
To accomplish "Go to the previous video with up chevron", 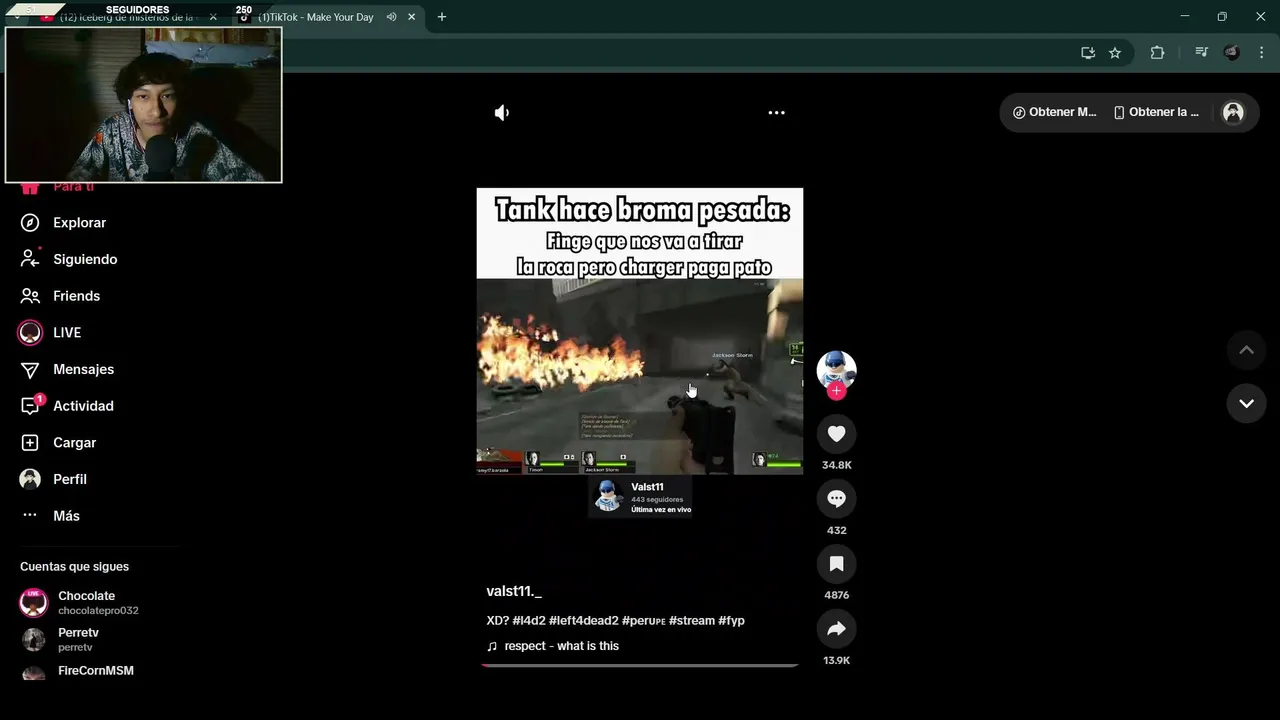I will tap(1246, 350).
